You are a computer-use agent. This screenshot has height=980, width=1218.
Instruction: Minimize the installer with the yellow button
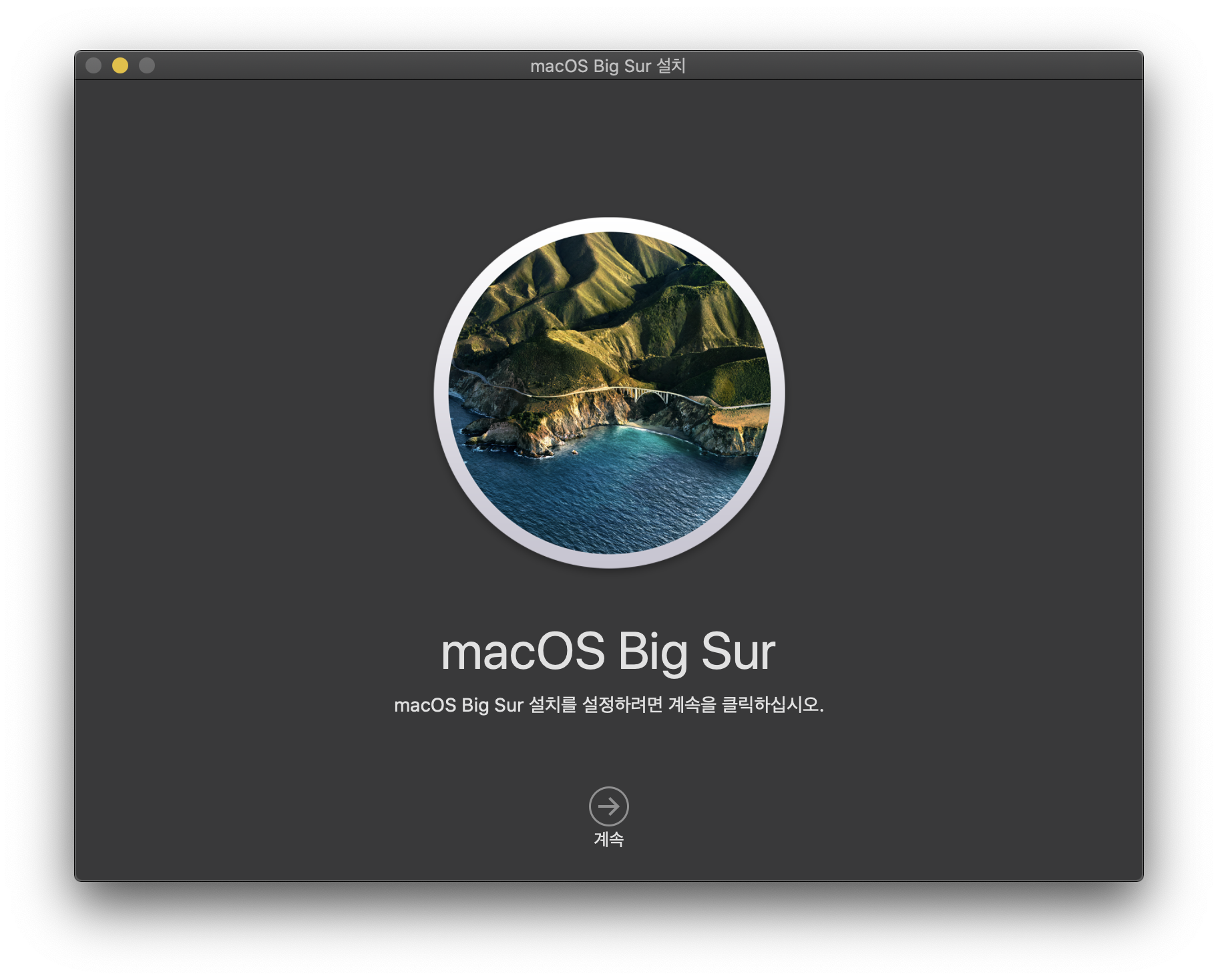coord(120,65)
